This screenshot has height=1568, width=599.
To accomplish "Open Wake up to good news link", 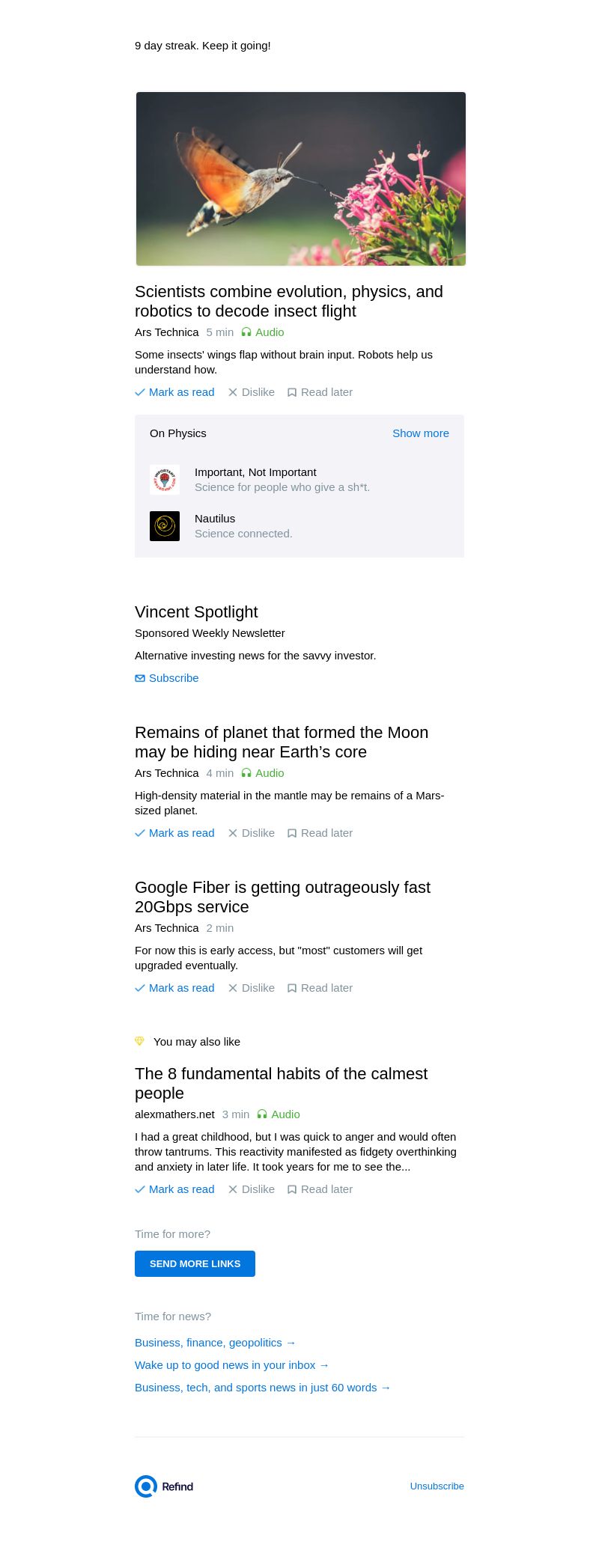I will [x=232, y=1365].
